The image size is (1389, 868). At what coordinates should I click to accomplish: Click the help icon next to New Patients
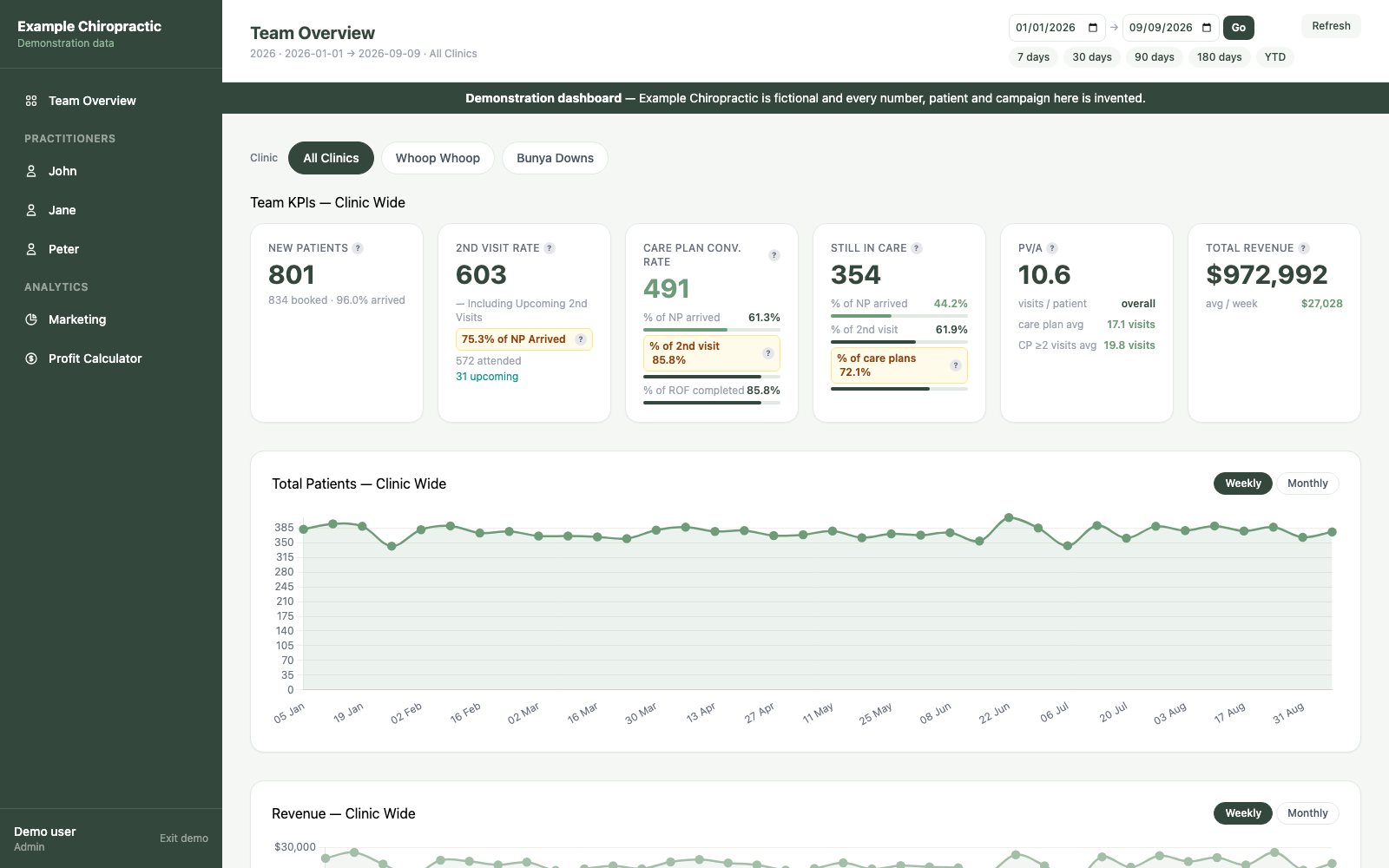click(x=358, y=248)
